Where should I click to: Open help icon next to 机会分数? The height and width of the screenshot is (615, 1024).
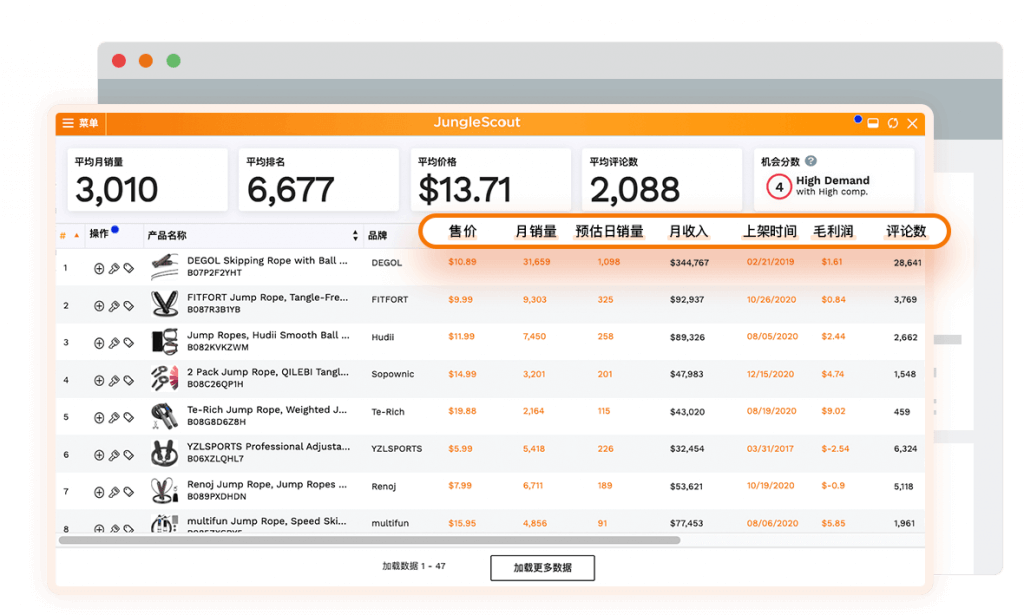click(x=810, y=161)
